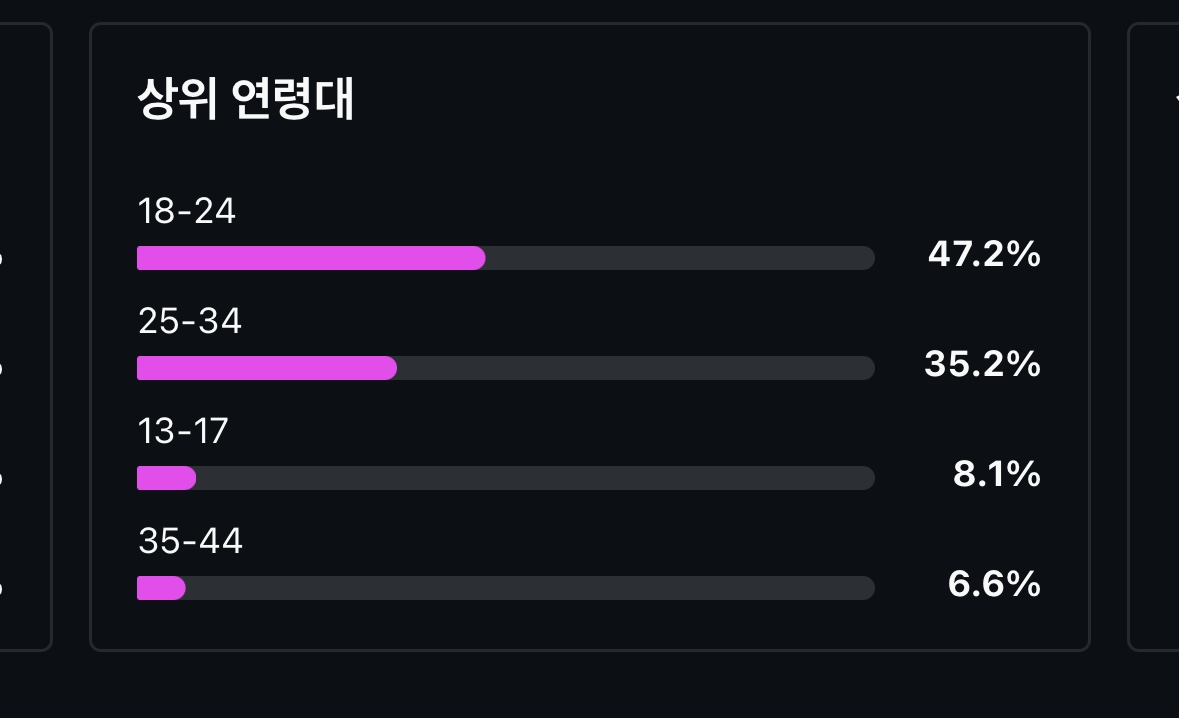Click the pink filled 13-17 bar
Image resolution: width=1179 pixels, height=718 pixels.
click(x=166, y=478)
